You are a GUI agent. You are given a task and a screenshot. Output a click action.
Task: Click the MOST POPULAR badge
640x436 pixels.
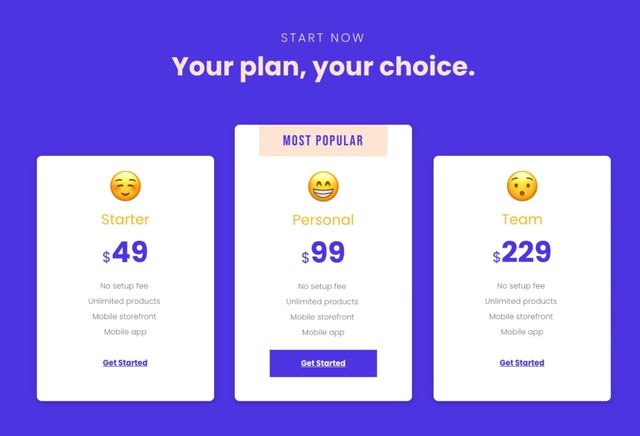point(323,141)
